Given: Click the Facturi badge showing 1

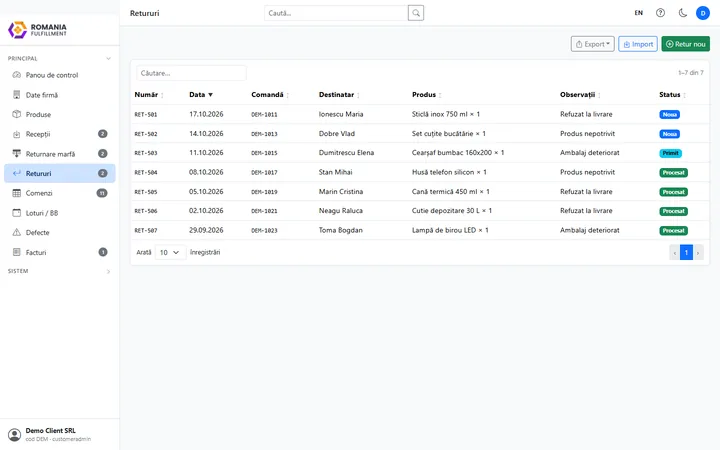Looking at the screenshot, I should (103, 252).
